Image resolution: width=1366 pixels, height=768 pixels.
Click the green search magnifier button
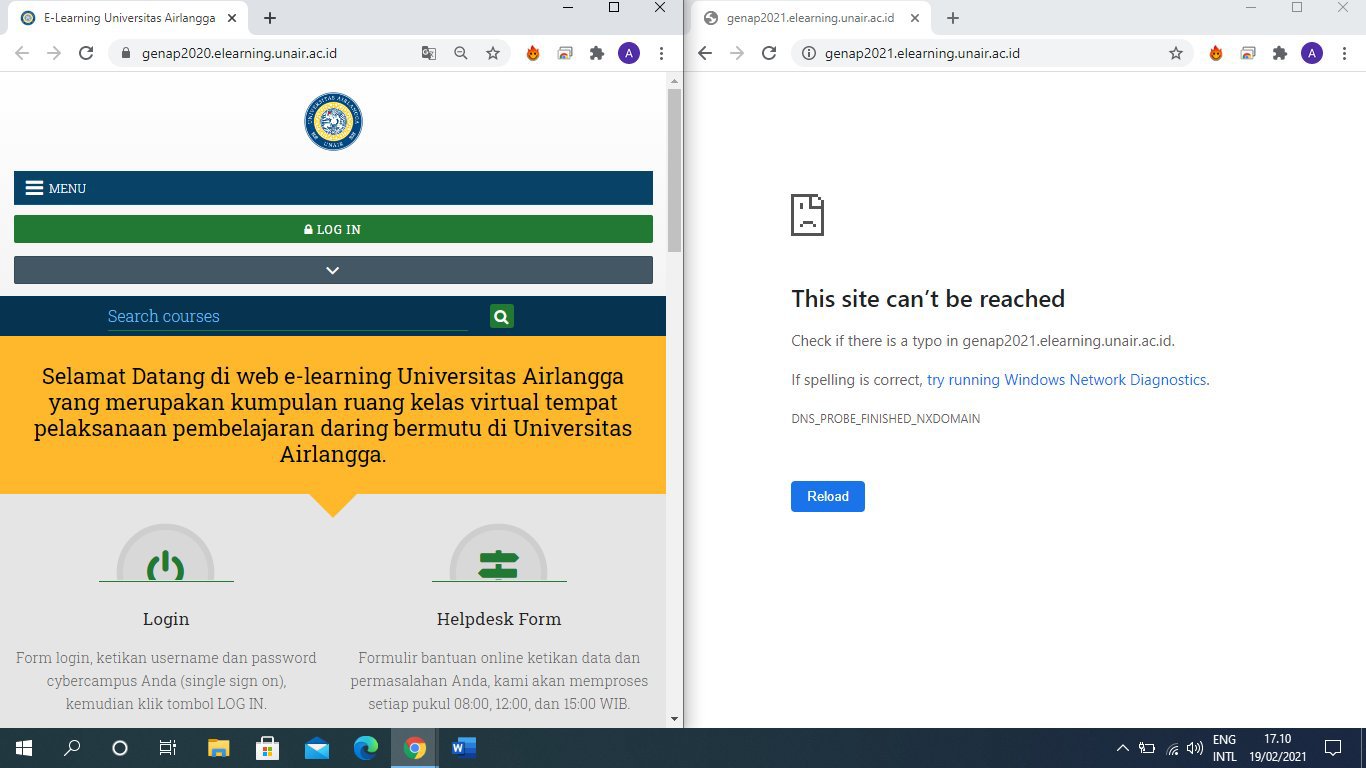pos(502,316)
